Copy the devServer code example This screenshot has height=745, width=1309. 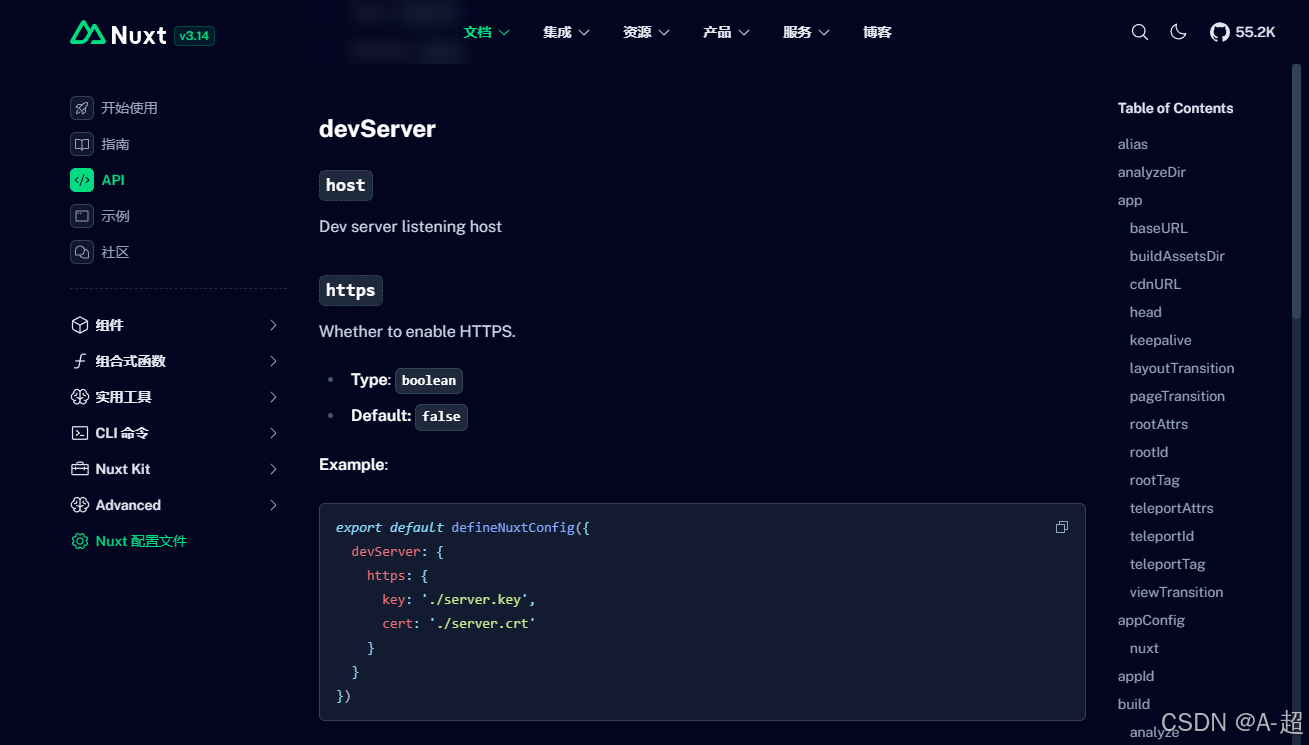click(x=1061, y=527)
